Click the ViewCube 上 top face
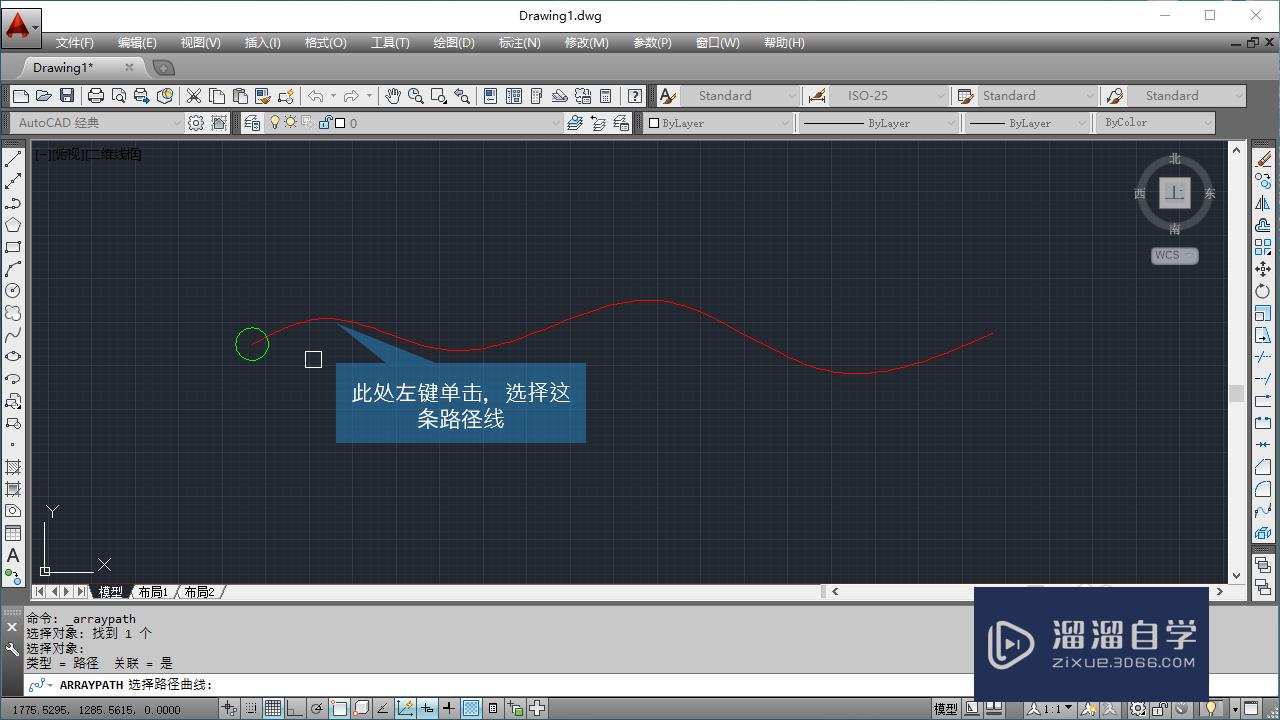The width and height of the screenshot is (1280, 720). click(1175, 193)
